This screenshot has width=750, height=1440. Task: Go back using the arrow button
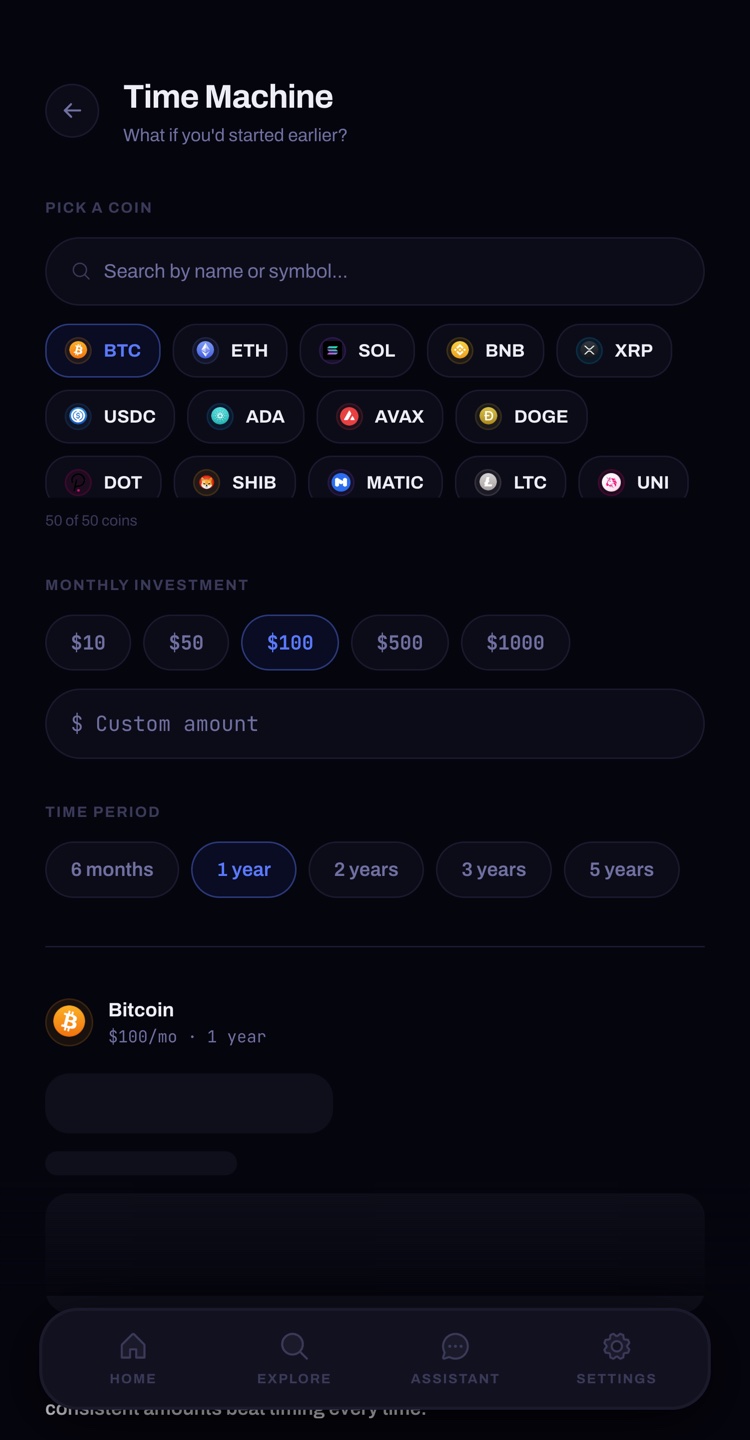[72, 110]
